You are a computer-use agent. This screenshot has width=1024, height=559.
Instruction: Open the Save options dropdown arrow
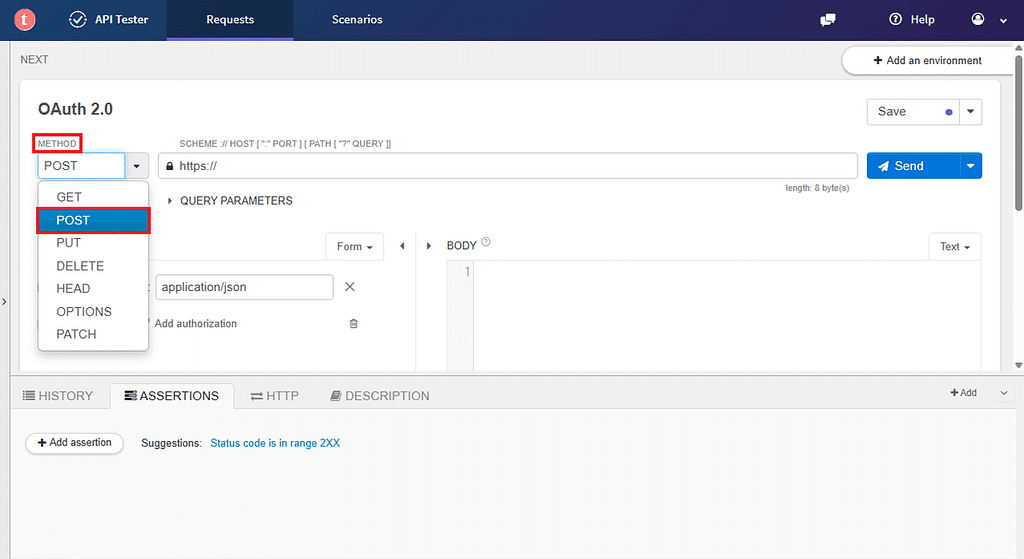click(970, 112)
